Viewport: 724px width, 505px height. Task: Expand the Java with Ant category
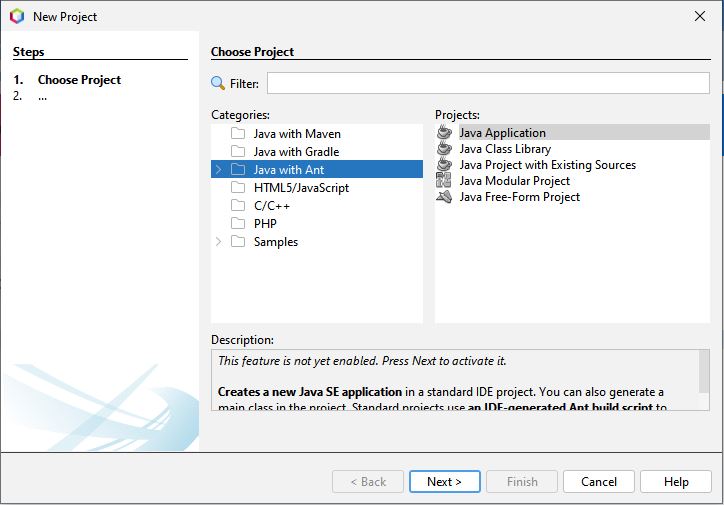click(219, 170)
